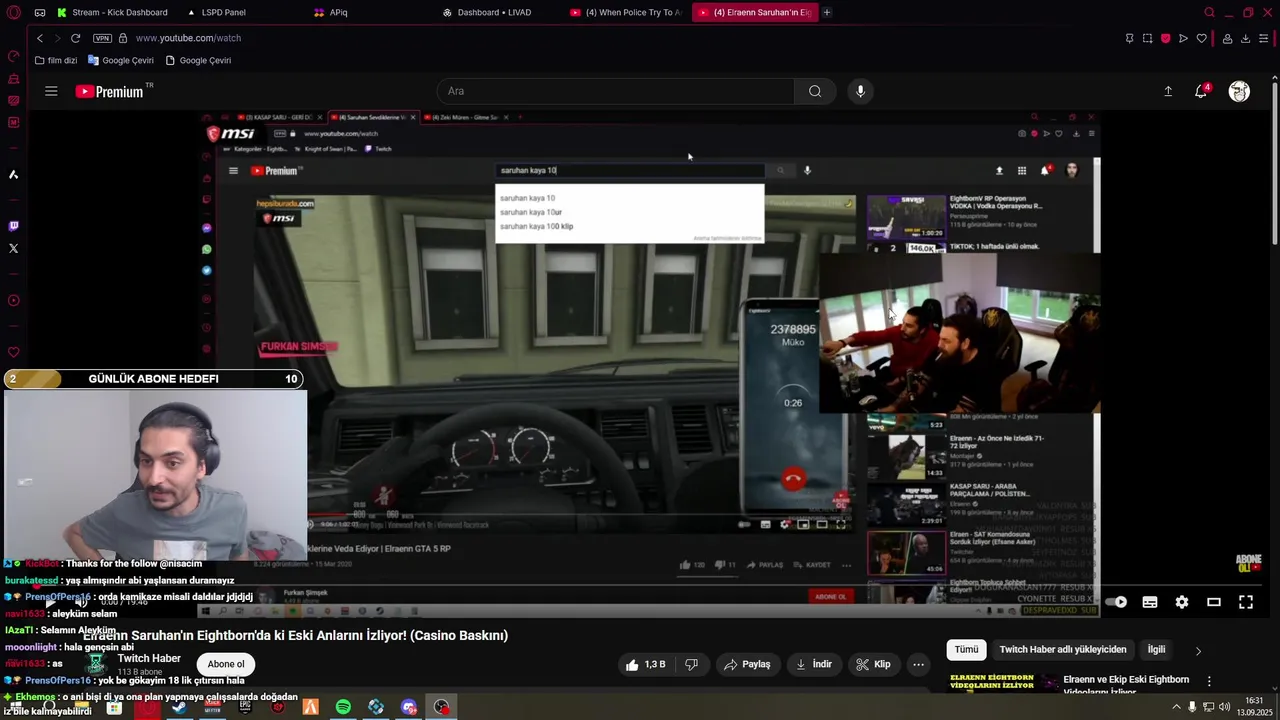Click the YouTube Ara search field

(615, 91)
